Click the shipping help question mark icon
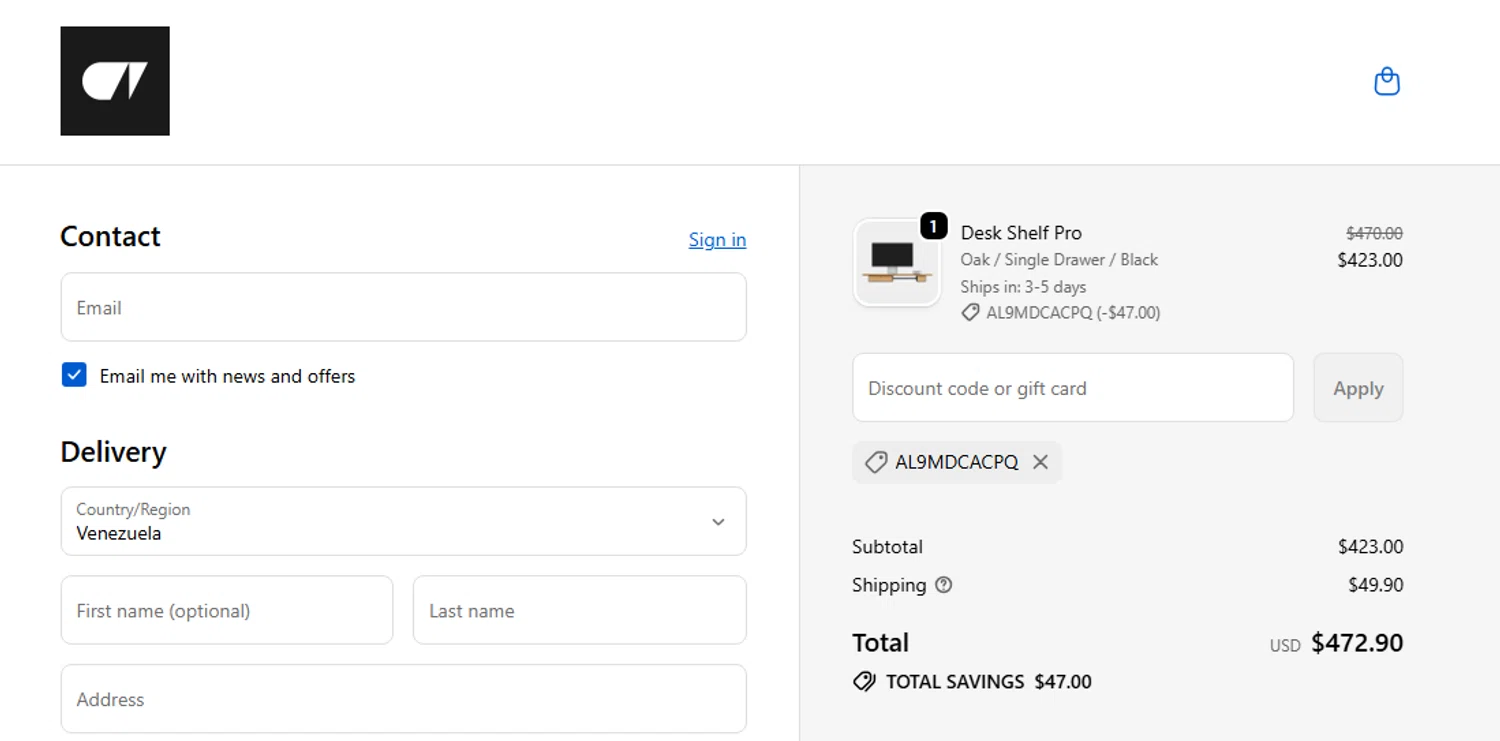The image size is (1500, 741). [x=943, y=585]
